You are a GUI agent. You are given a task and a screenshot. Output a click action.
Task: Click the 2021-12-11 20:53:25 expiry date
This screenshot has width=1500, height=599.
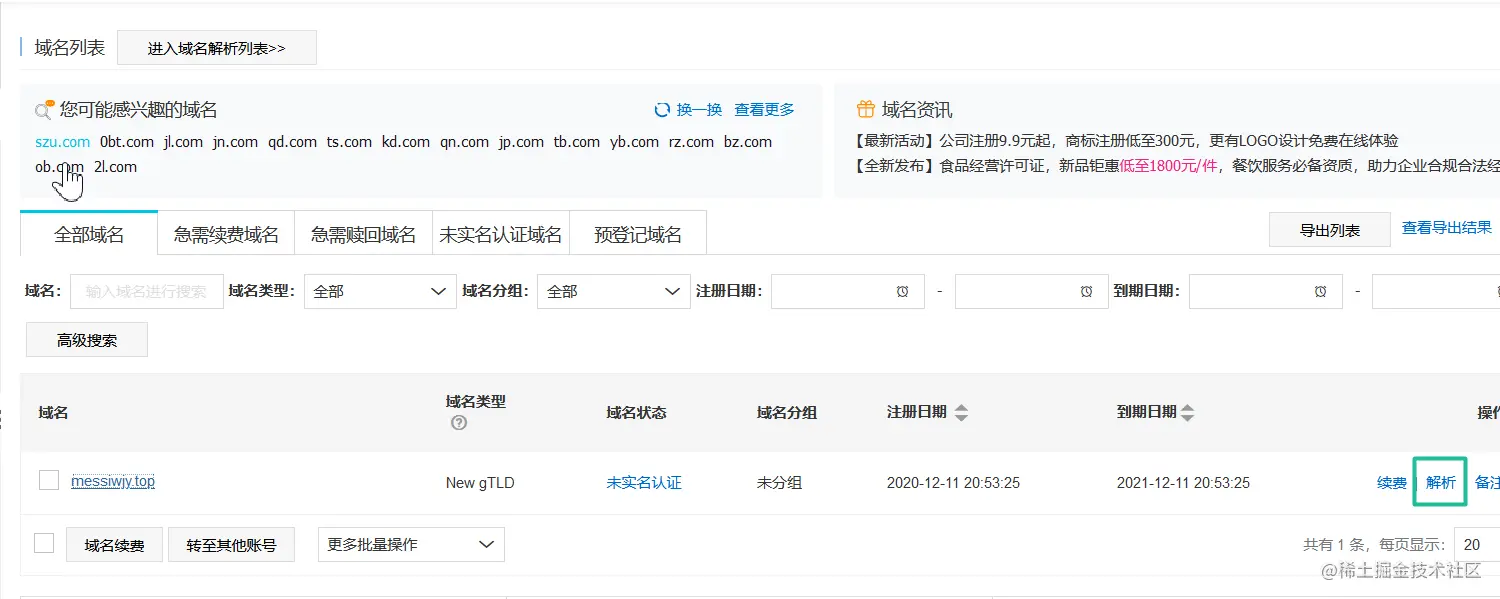pos(1183,483)
